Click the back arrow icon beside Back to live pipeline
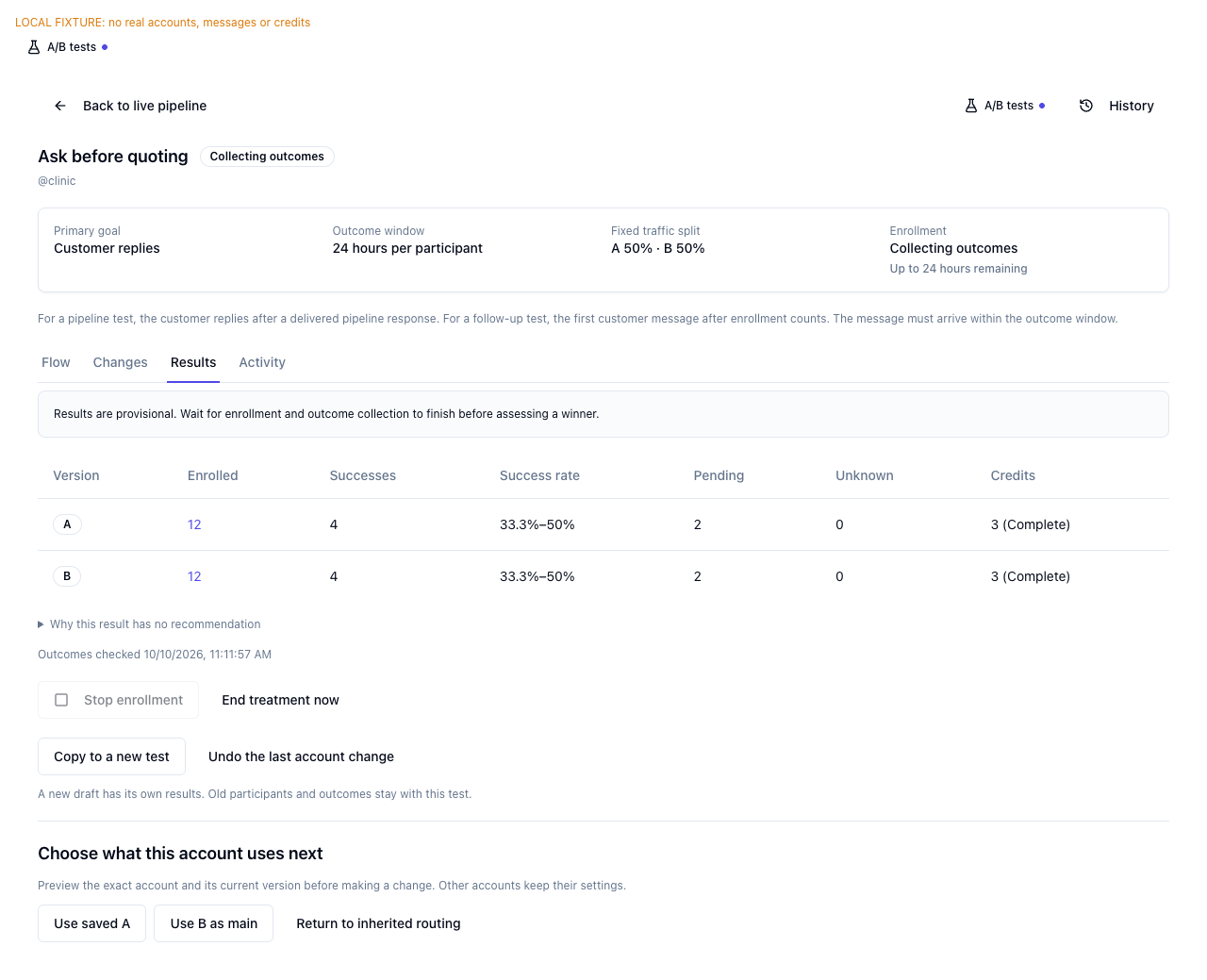The height and width of the screenshot is (980, 1207). click(x=60, y=106)
